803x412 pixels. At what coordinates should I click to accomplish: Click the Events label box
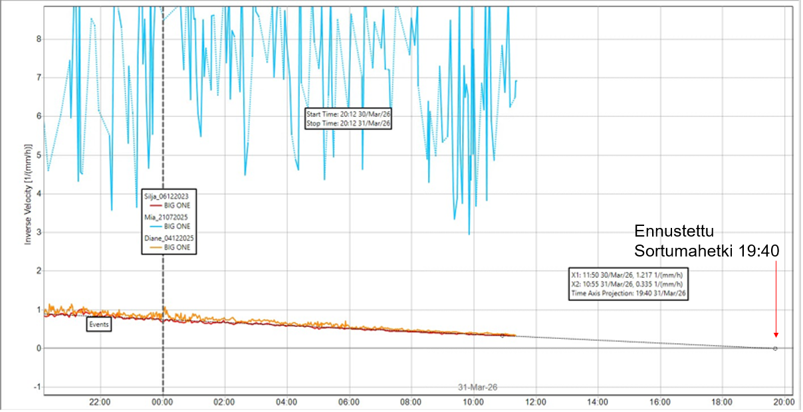[99, 325]
